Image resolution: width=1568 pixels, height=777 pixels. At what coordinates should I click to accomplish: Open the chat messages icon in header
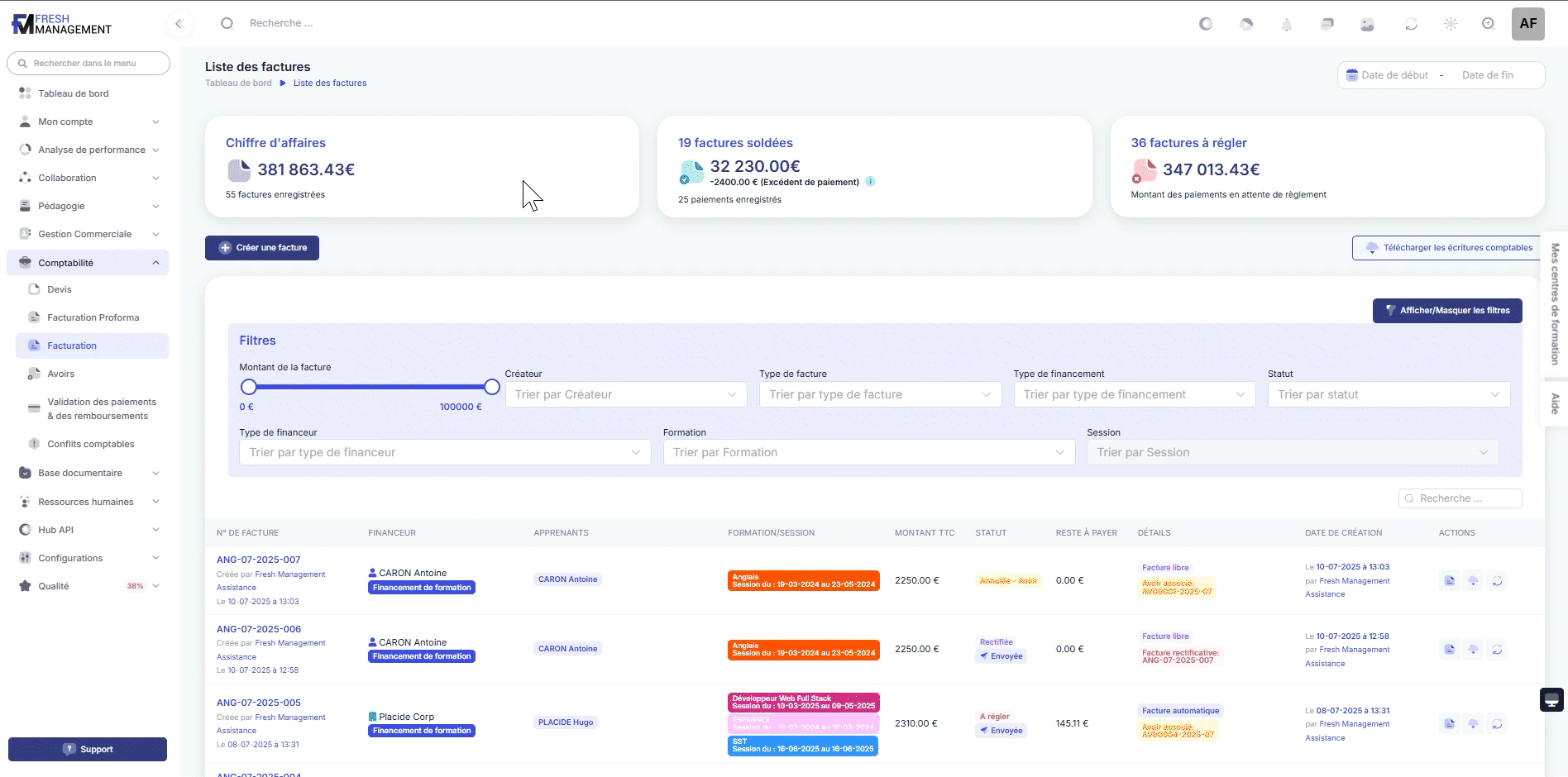tap(1327, 24)
